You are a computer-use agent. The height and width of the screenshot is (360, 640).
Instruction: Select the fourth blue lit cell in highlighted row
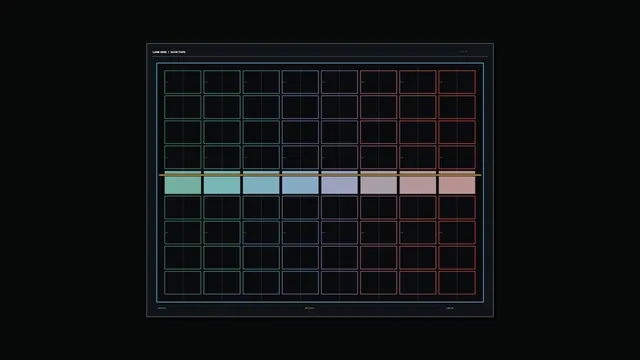(300, 182)
